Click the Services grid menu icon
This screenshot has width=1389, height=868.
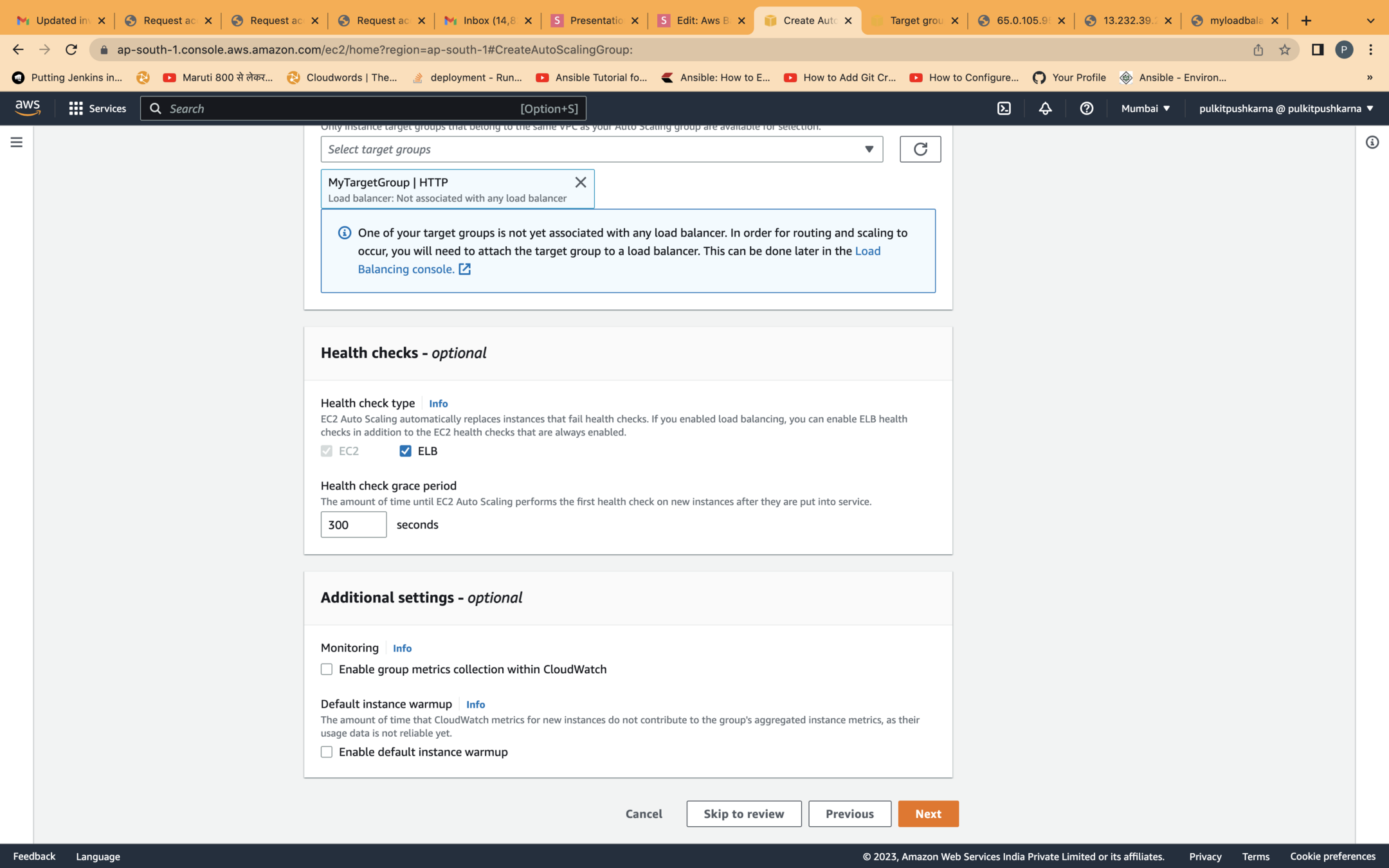(76, 108)
